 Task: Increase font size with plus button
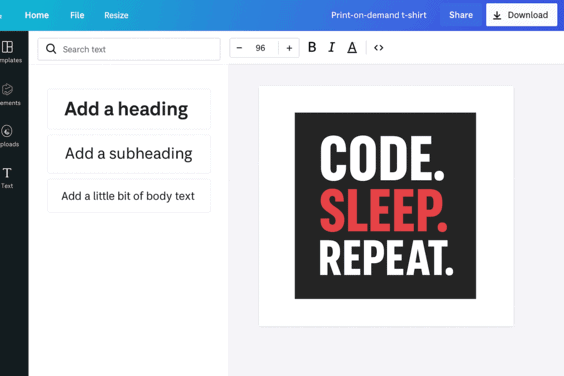(x=289, y=48)
